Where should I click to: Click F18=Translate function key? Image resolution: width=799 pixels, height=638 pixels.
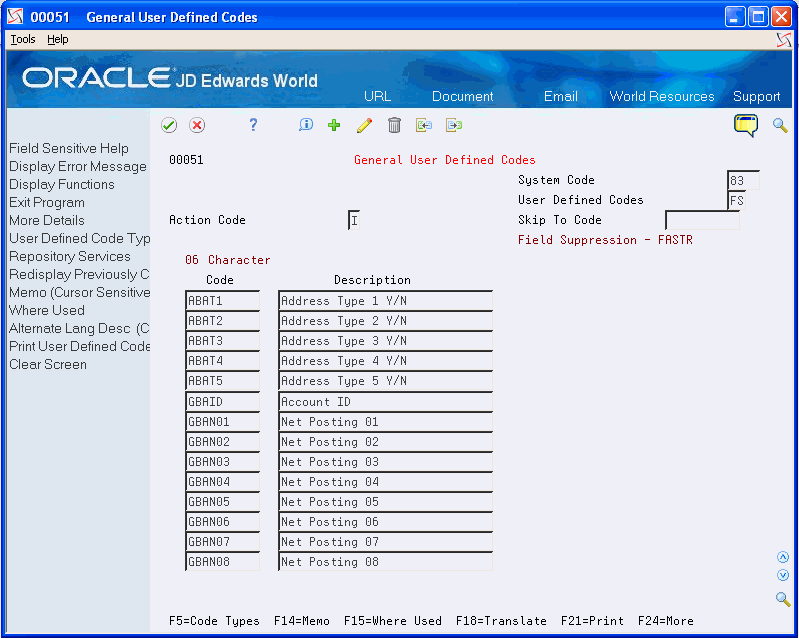(x=501, y=621)
